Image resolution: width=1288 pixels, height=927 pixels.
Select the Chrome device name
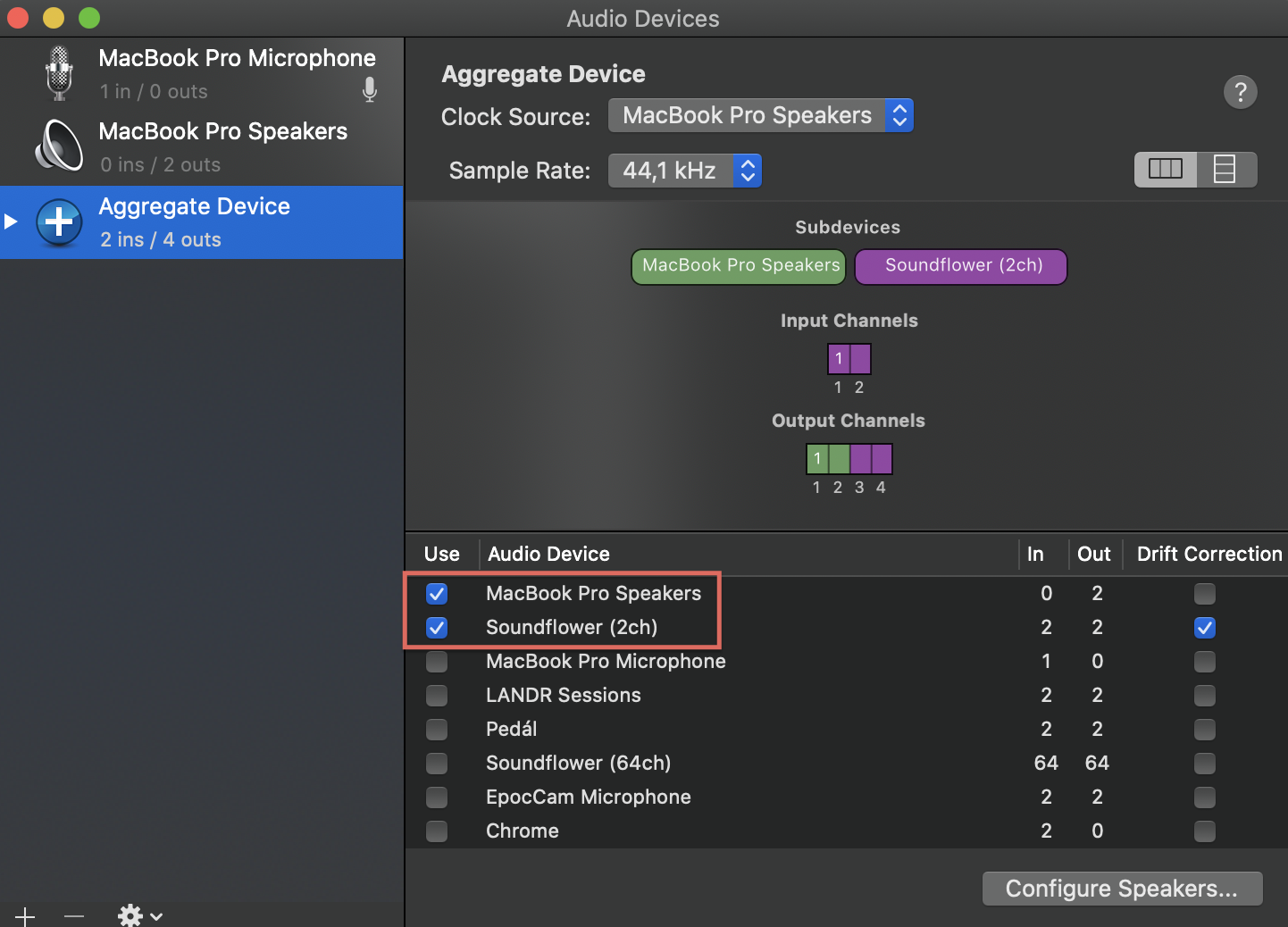coord(523,831)
